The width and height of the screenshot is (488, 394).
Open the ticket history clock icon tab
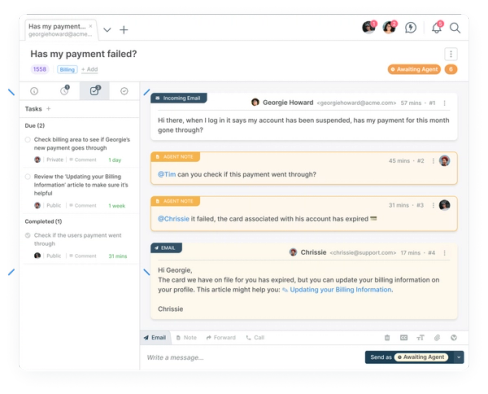coord(64,91)
